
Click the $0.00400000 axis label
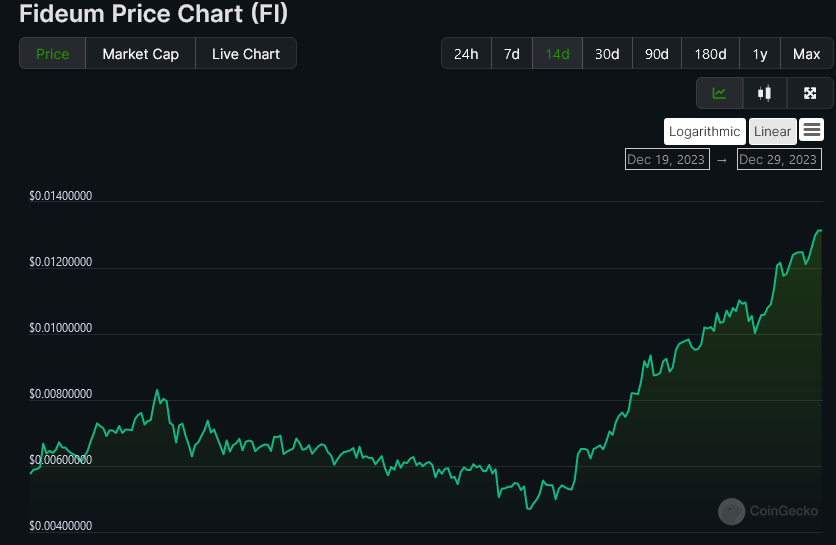click(60, 526)
